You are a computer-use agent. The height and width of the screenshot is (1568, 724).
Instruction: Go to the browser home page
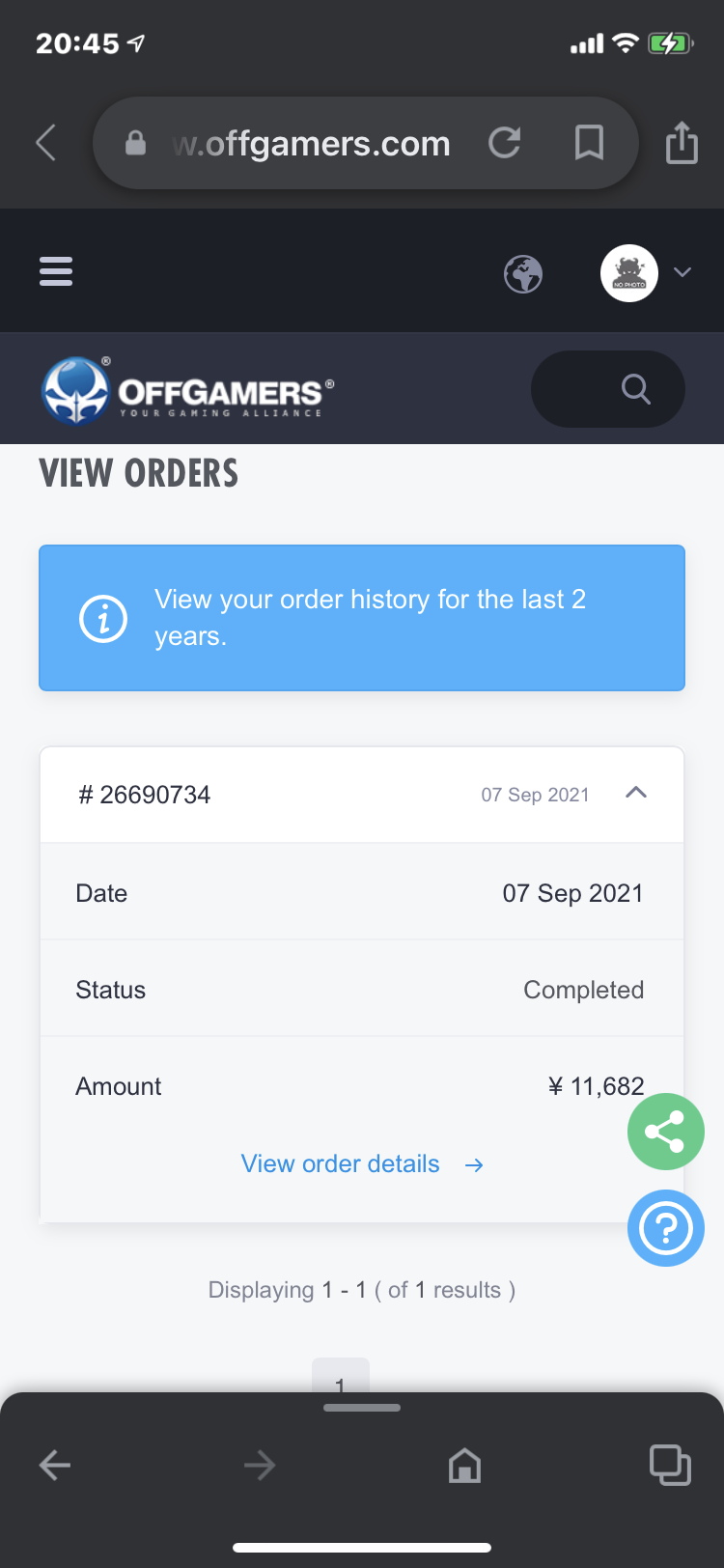tap(465, 1466)
